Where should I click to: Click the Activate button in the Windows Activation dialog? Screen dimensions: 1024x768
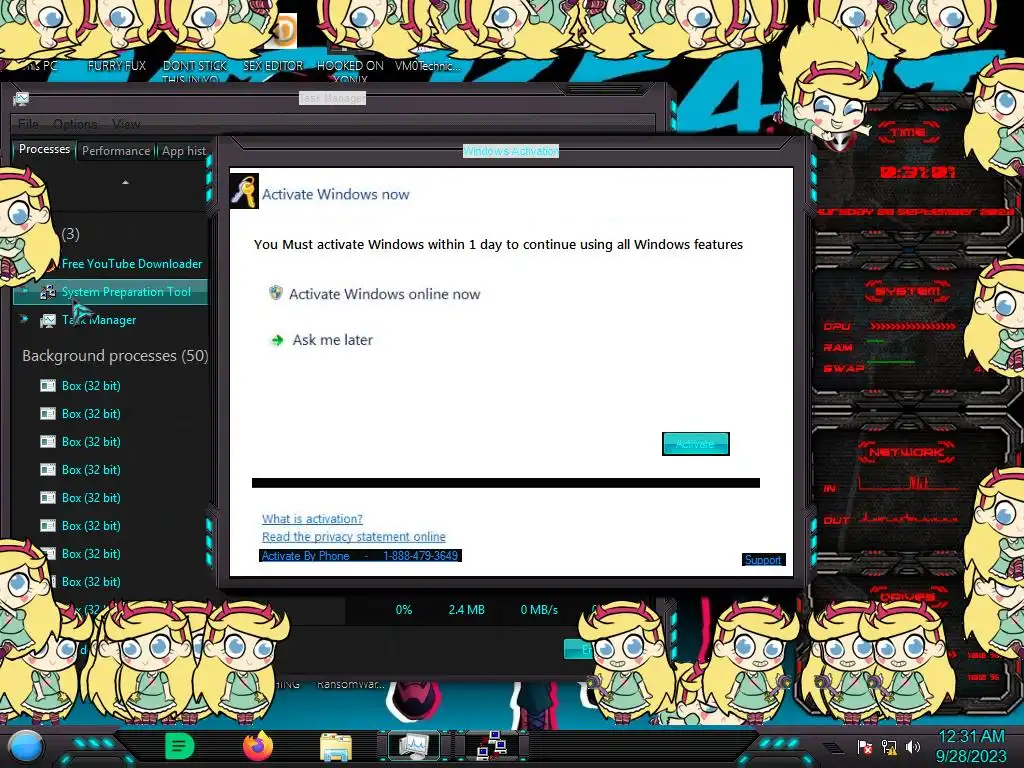tap(696, 444)
